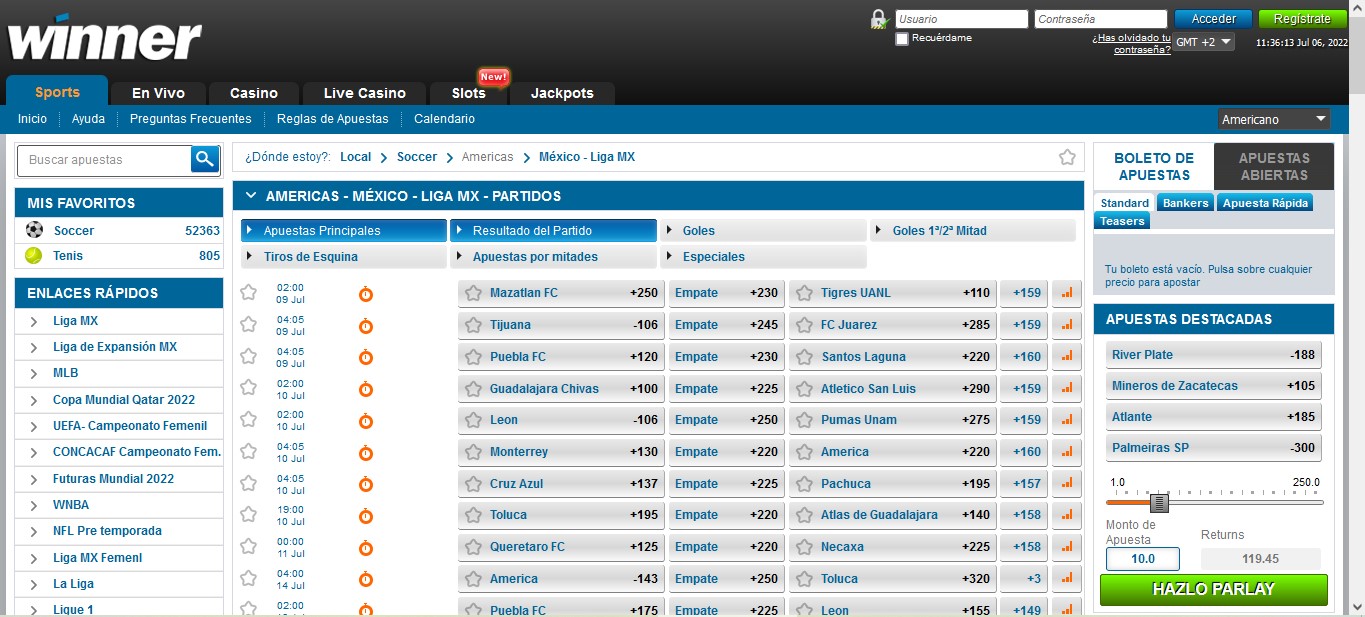The image size is (1365, 617).
Task: Go to Soccer in breadcrumb
Action: (x=417, y=157)
